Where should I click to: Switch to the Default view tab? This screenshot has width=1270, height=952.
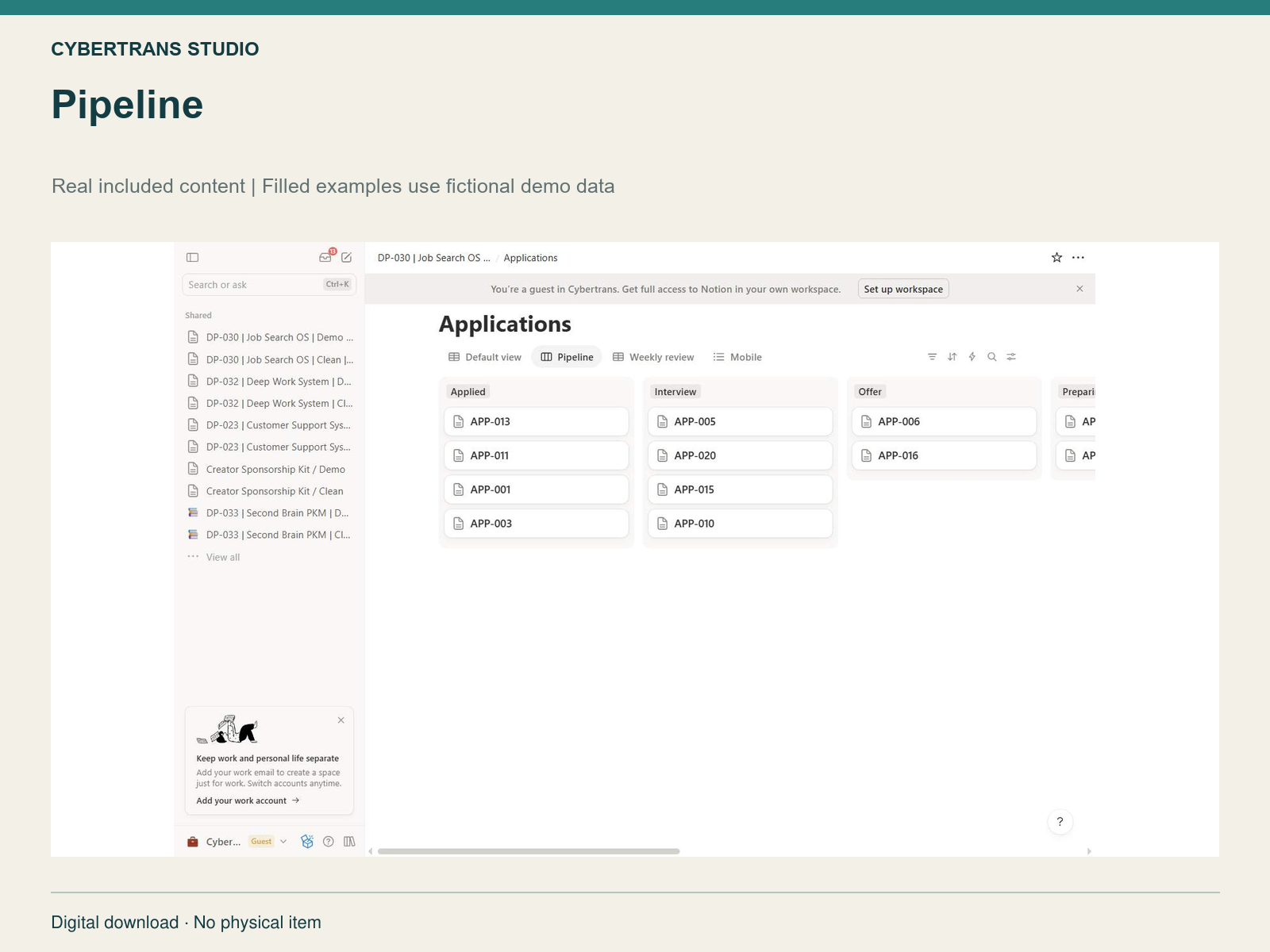485,357
